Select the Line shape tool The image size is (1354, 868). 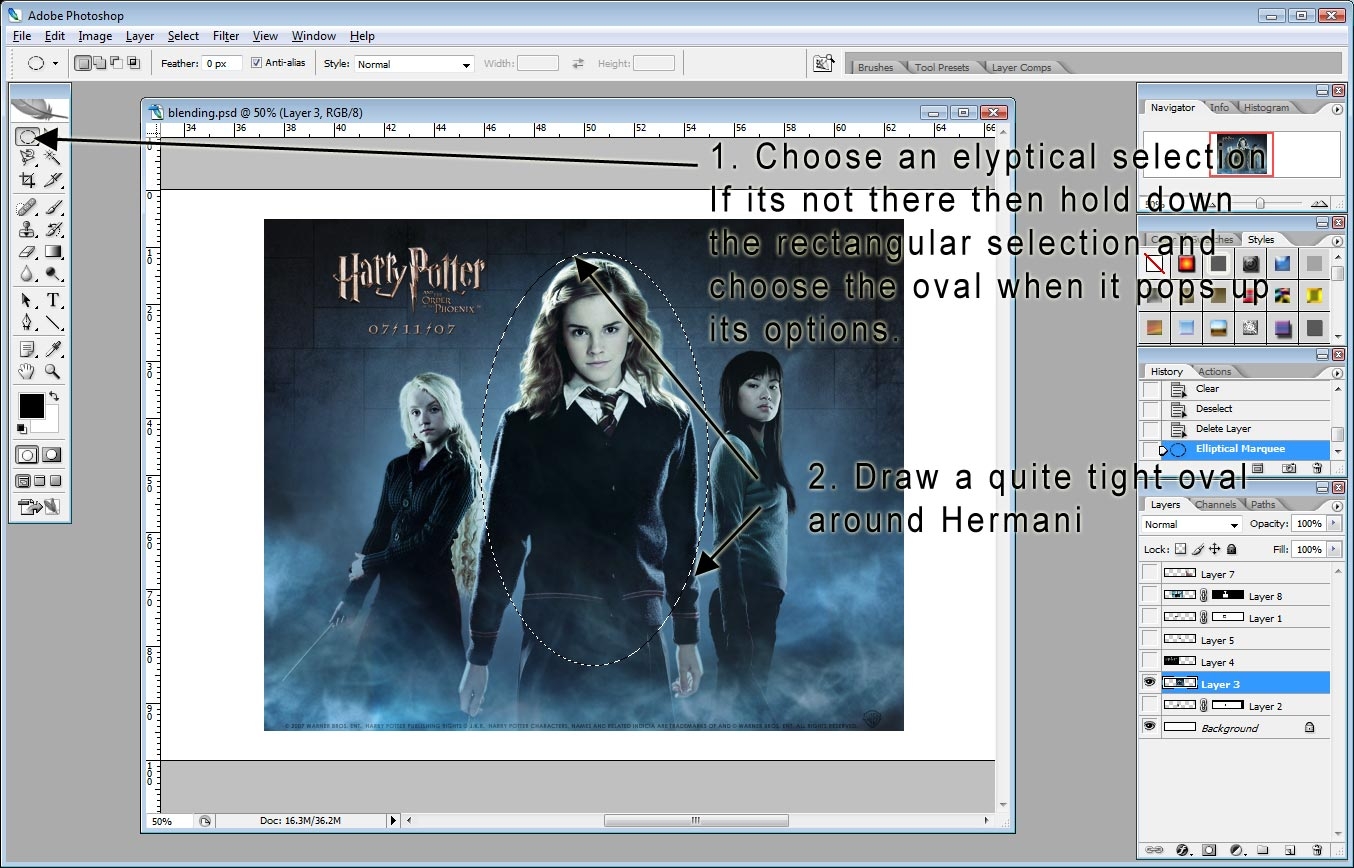tap(52, 321)
